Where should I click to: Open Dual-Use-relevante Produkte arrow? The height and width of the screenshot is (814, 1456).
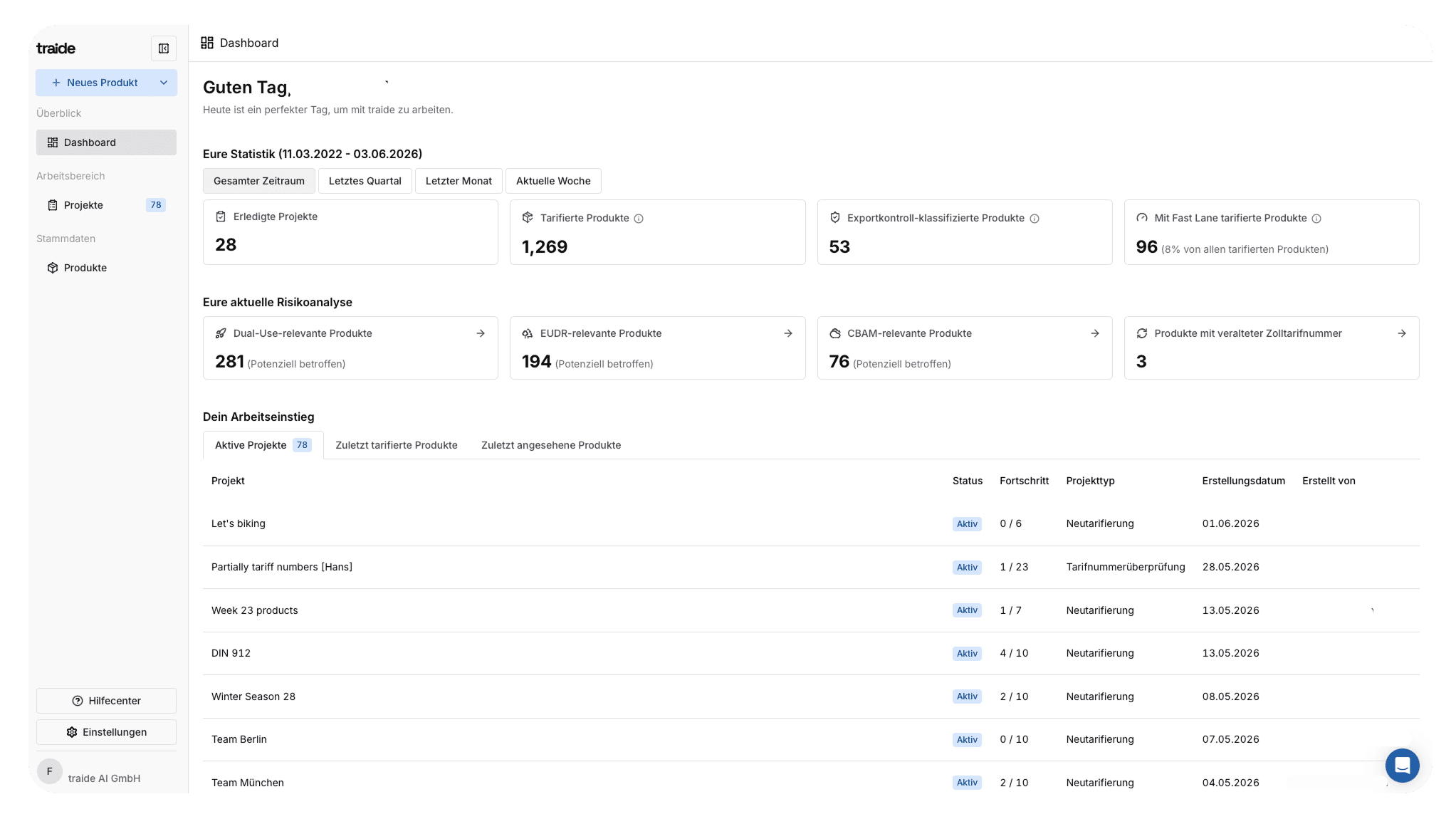[481, 333]
